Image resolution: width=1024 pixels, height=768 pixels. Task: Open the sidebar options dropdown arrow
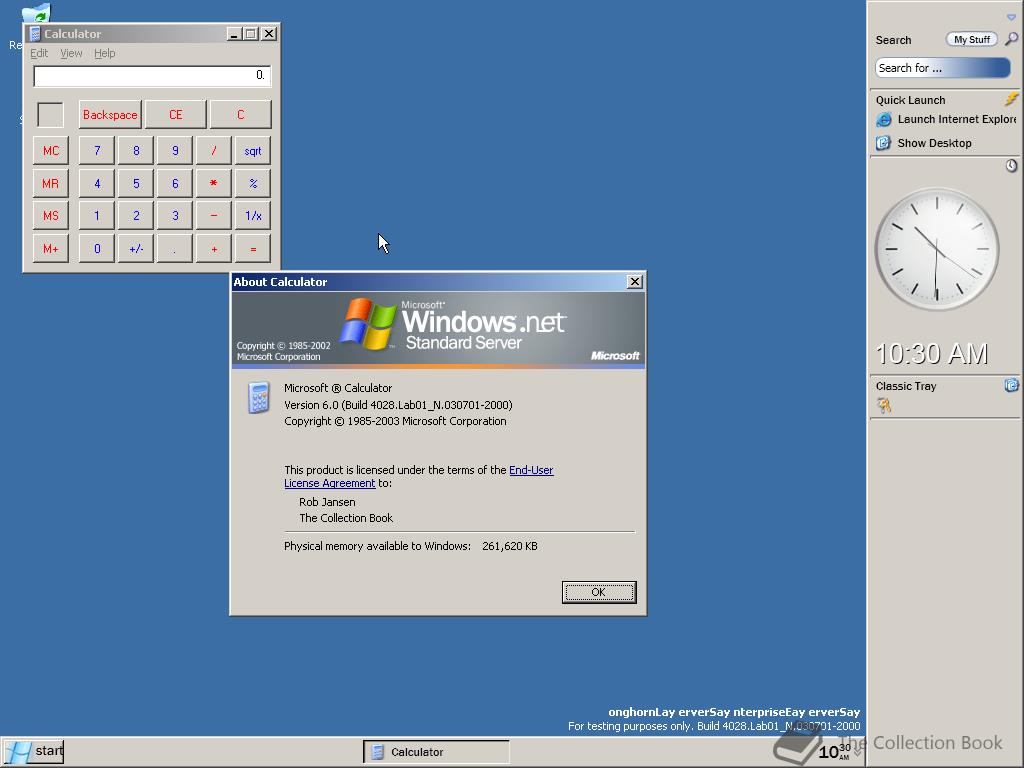click(x=1011, y=17)
